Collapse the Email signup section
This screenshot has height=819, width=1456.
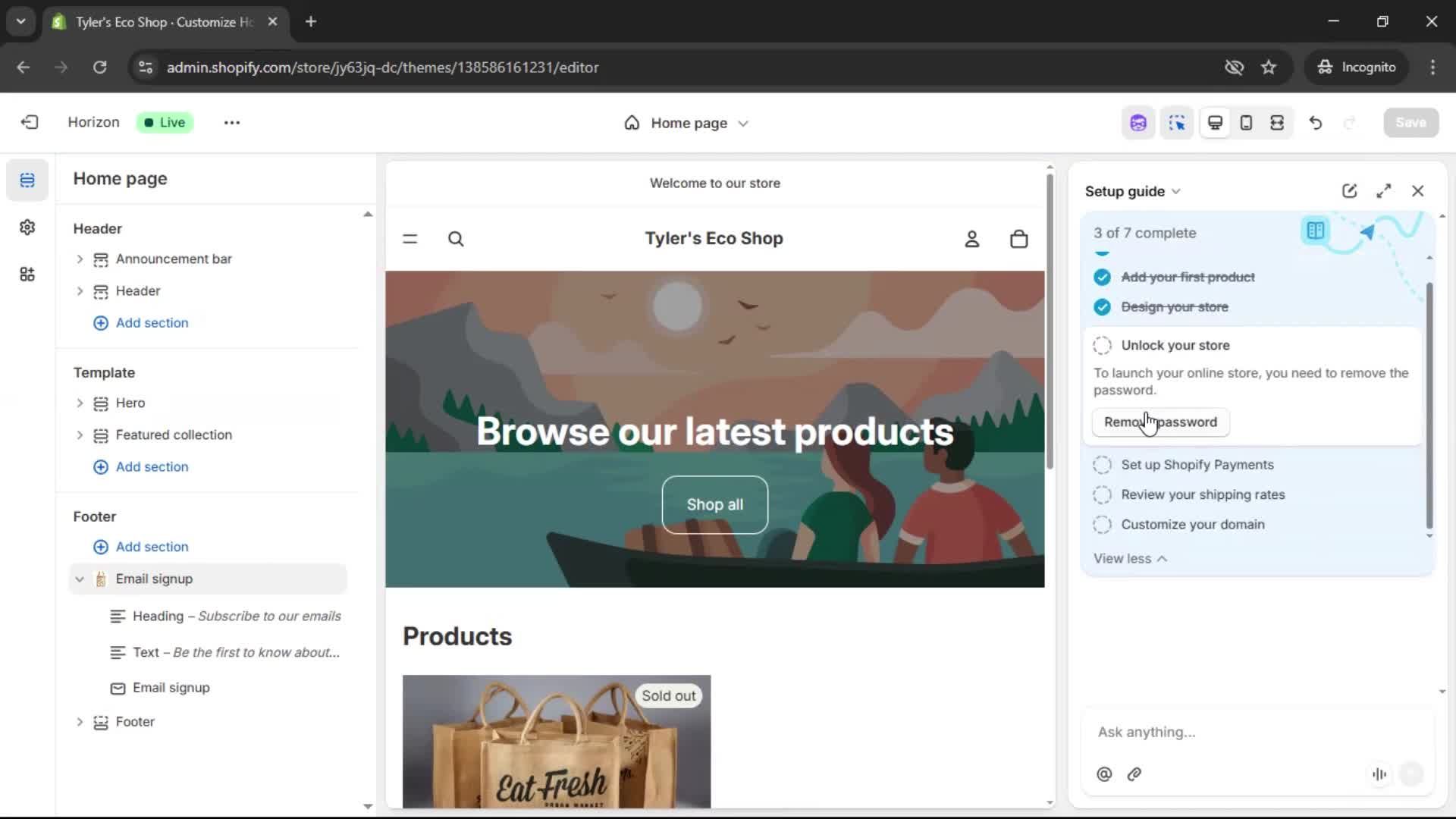coord(80,579)
